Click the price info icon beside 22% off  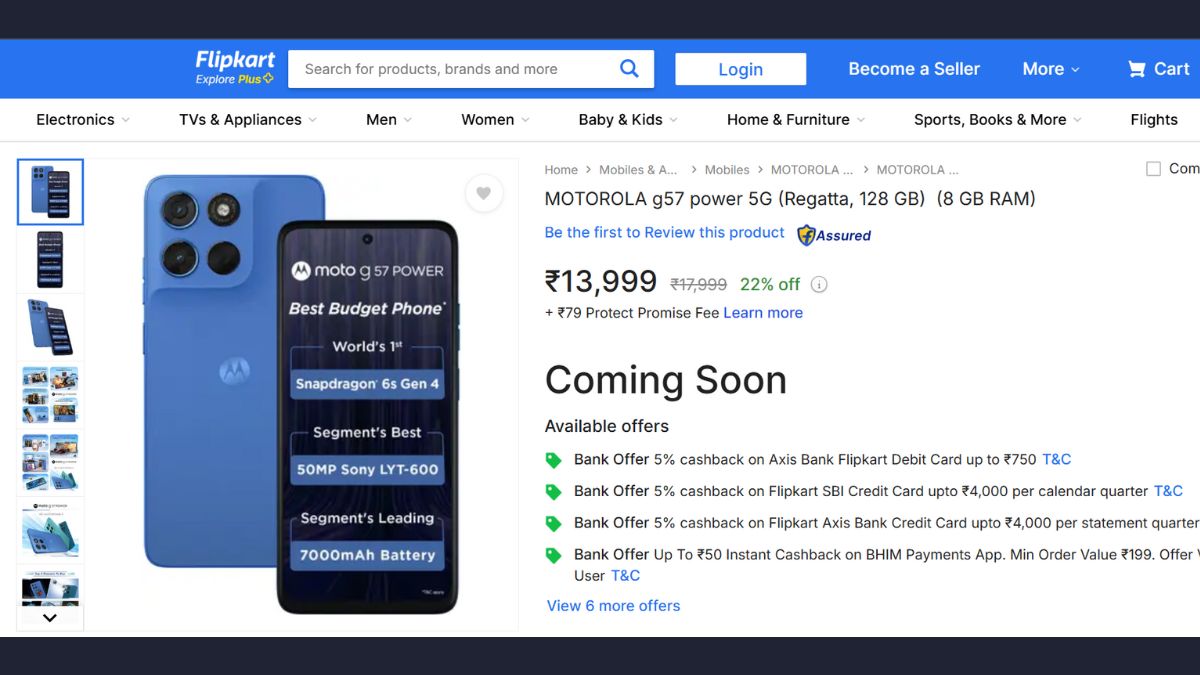pyautogui.click(x=819, y=285)
